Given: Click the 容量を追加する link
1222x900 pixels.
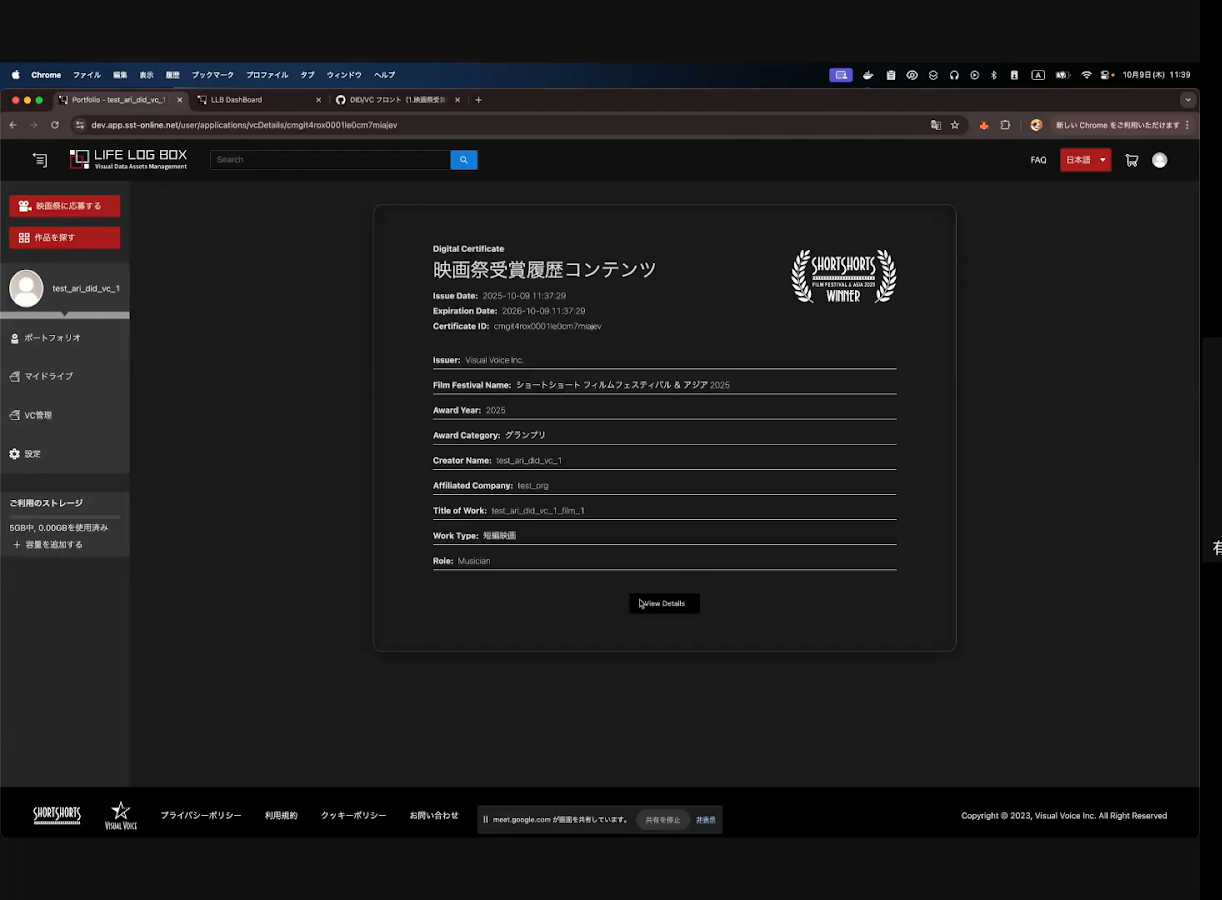Looking at the screenshot, I should (48, 545).
